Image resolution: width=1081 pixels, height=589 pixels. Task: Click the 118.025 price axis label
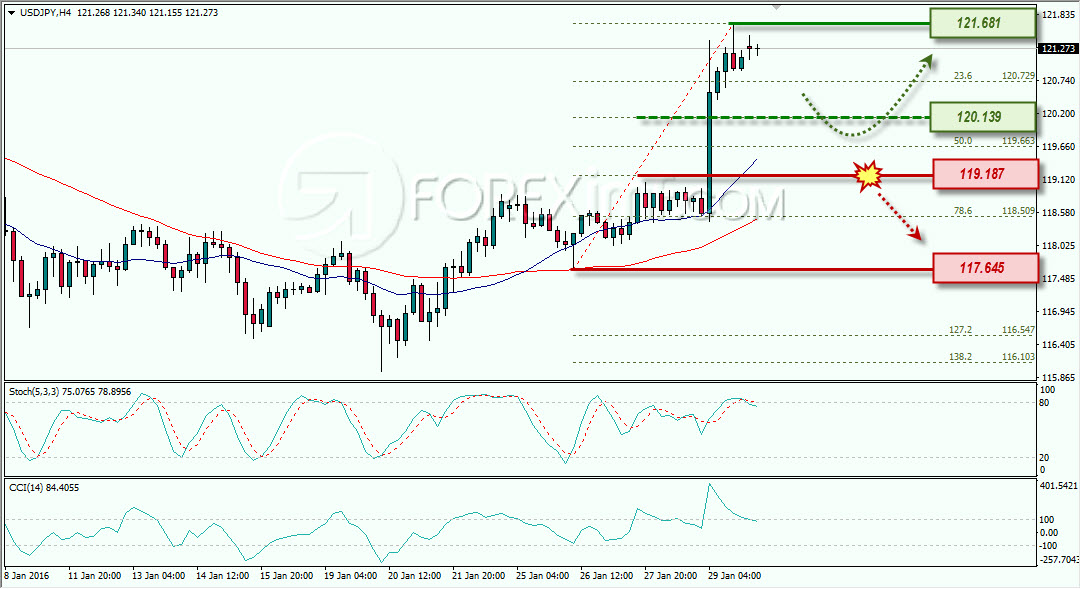tap(1058, 246)
